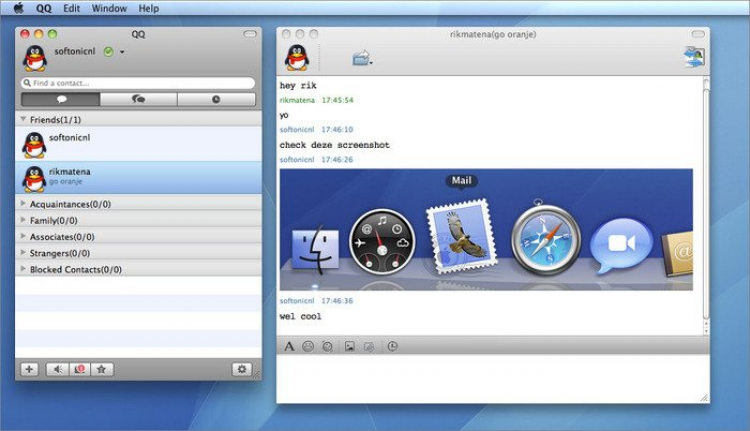Open chat history clock icon

[x=392, y=346]
